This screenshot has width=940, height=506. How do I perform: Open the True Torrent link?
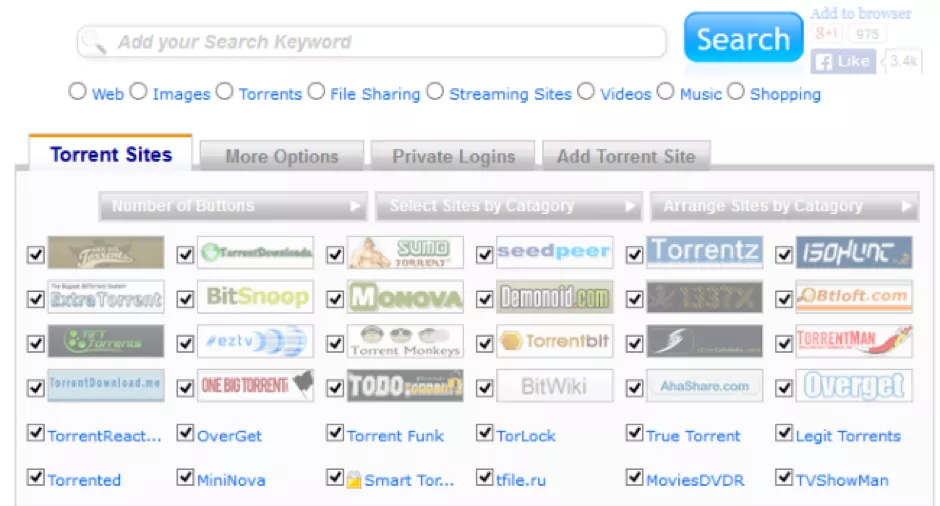point(693,436)
